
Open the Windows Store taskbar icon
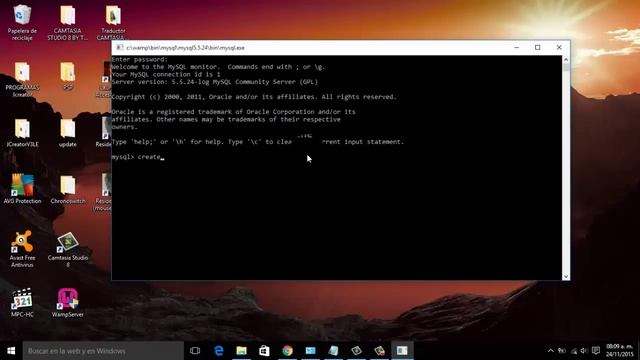coord(264,351)
